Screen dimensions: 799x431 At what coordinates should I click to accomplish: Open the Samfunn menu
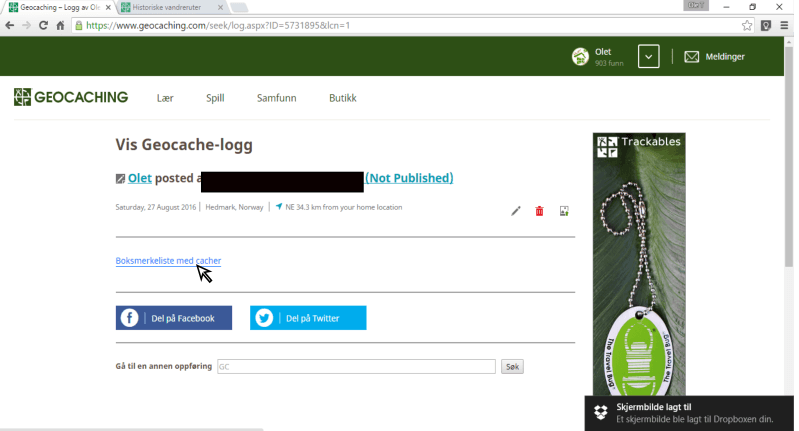(x=276, y=98)
